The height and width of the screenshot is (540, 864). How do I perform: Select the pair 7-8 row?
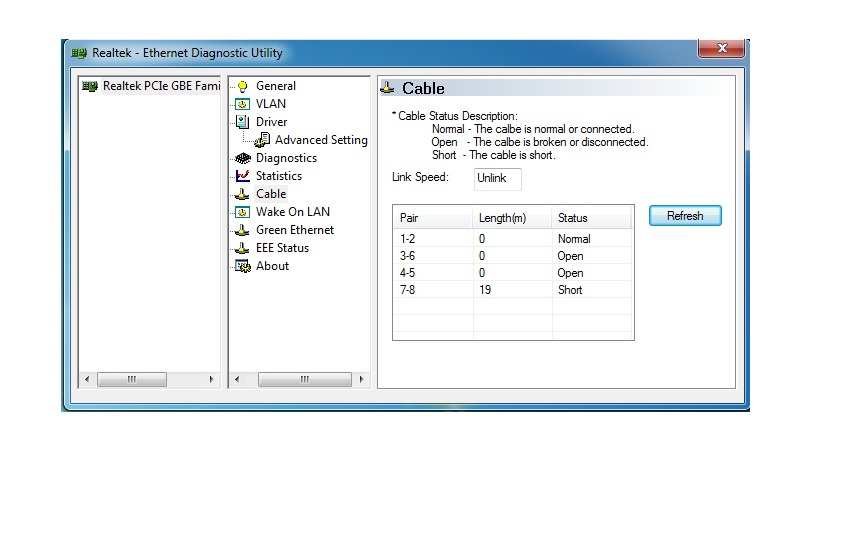(x=512, y=290)
